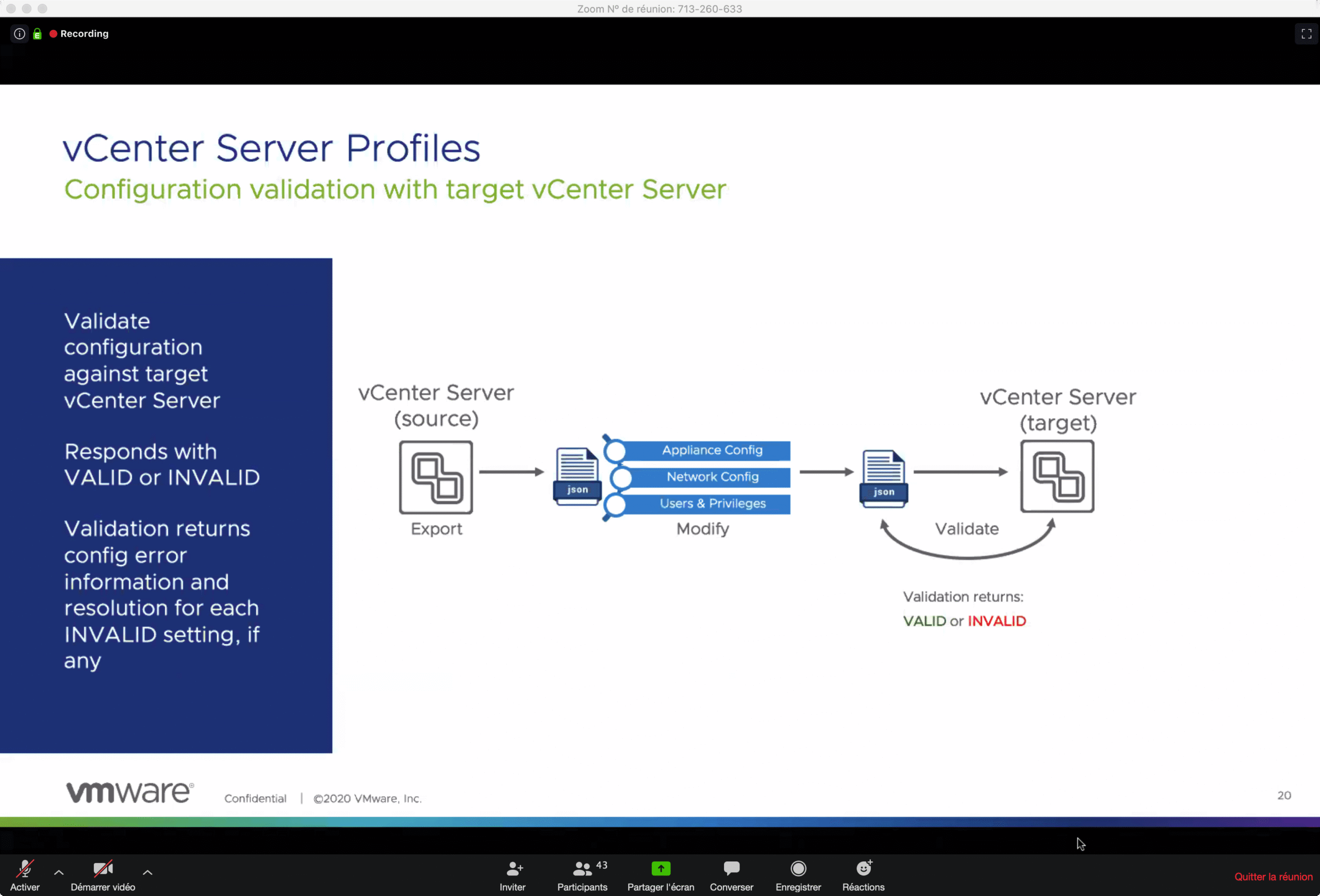
Task: Click the green encryption lock icon
Action: [x=38, y=34]
